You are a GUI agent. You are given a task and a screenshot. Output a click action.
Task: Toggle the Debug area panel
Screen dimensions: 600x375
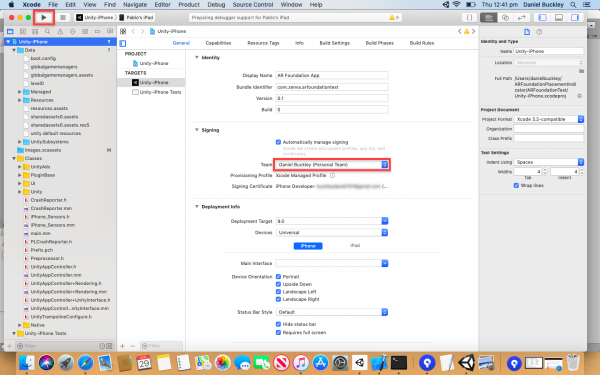(x=559, y=18)
